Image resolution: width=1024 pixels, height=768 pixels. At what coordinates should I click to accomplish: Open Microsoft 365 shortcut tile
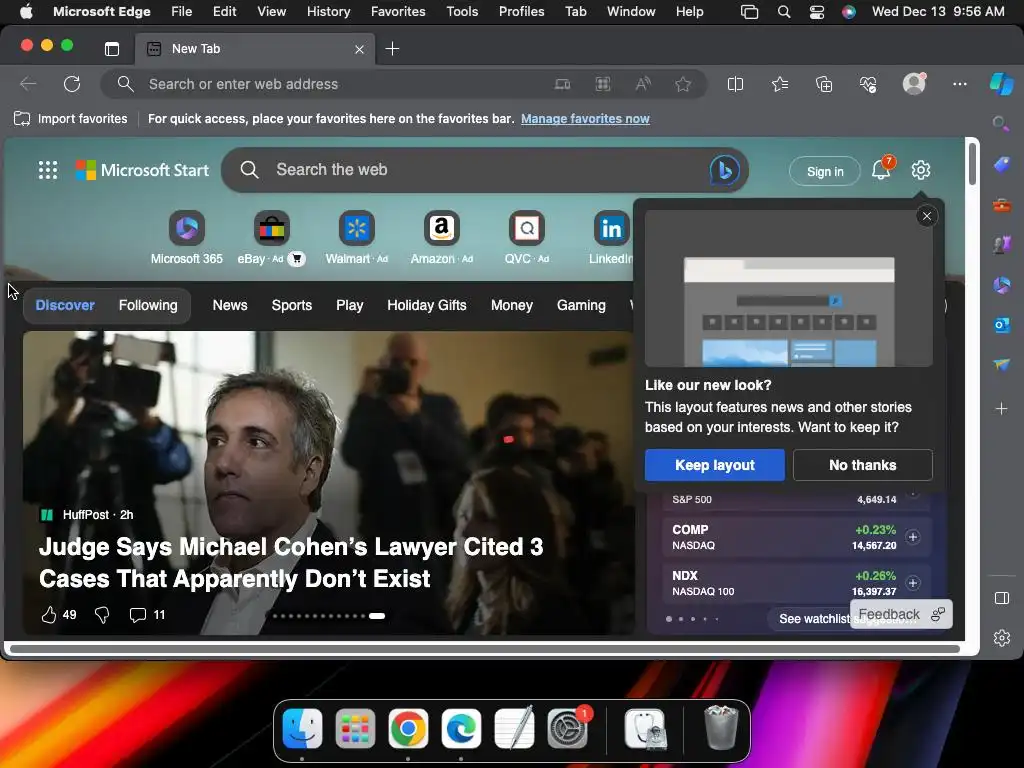[x=187, y=238]
